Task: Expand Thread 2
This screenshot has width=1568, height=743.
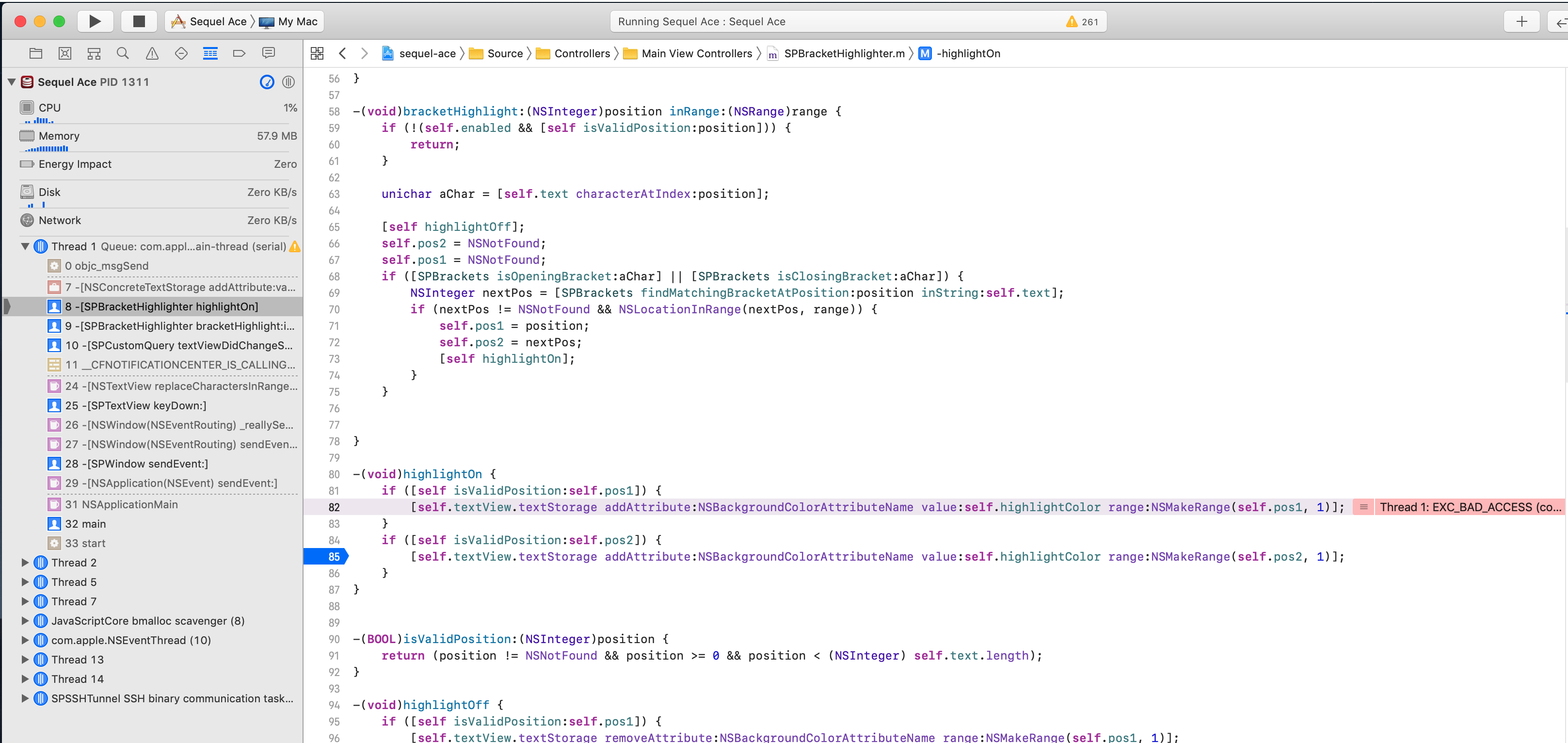Action: click(25, 563)
